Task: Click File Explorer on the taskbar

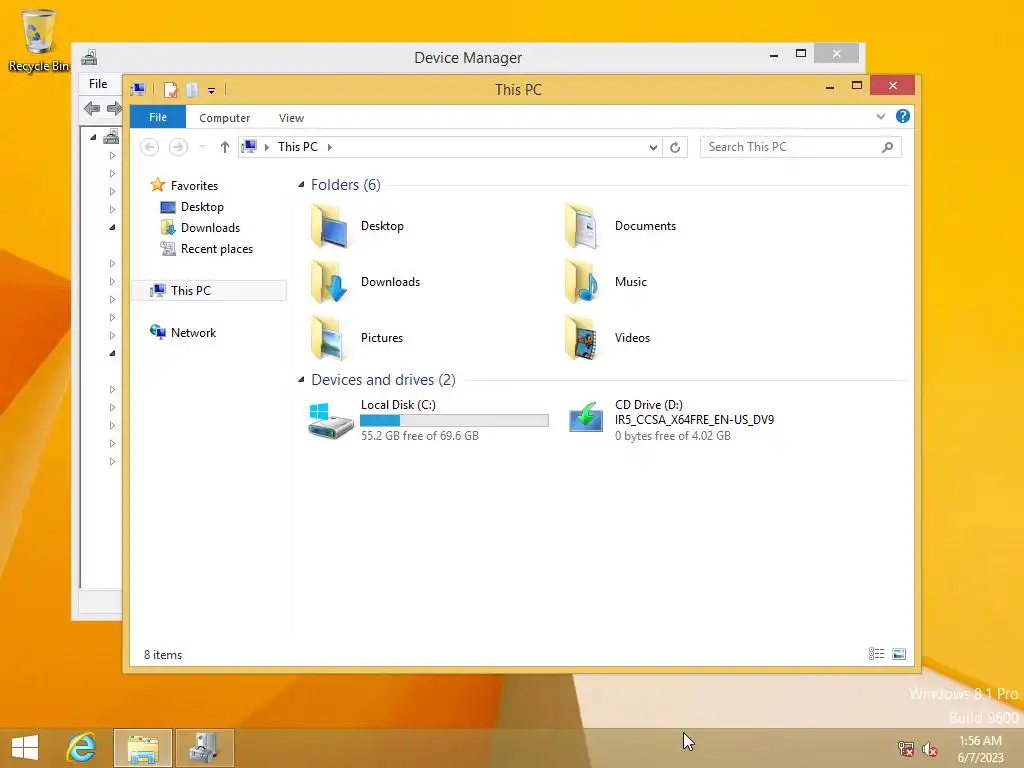Action: (143, 748)
